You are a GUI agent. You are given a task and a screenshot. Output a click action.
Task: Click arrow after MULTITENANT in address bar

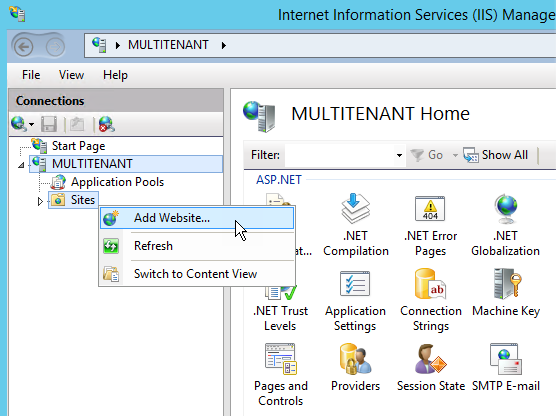(x=224, y=45)
